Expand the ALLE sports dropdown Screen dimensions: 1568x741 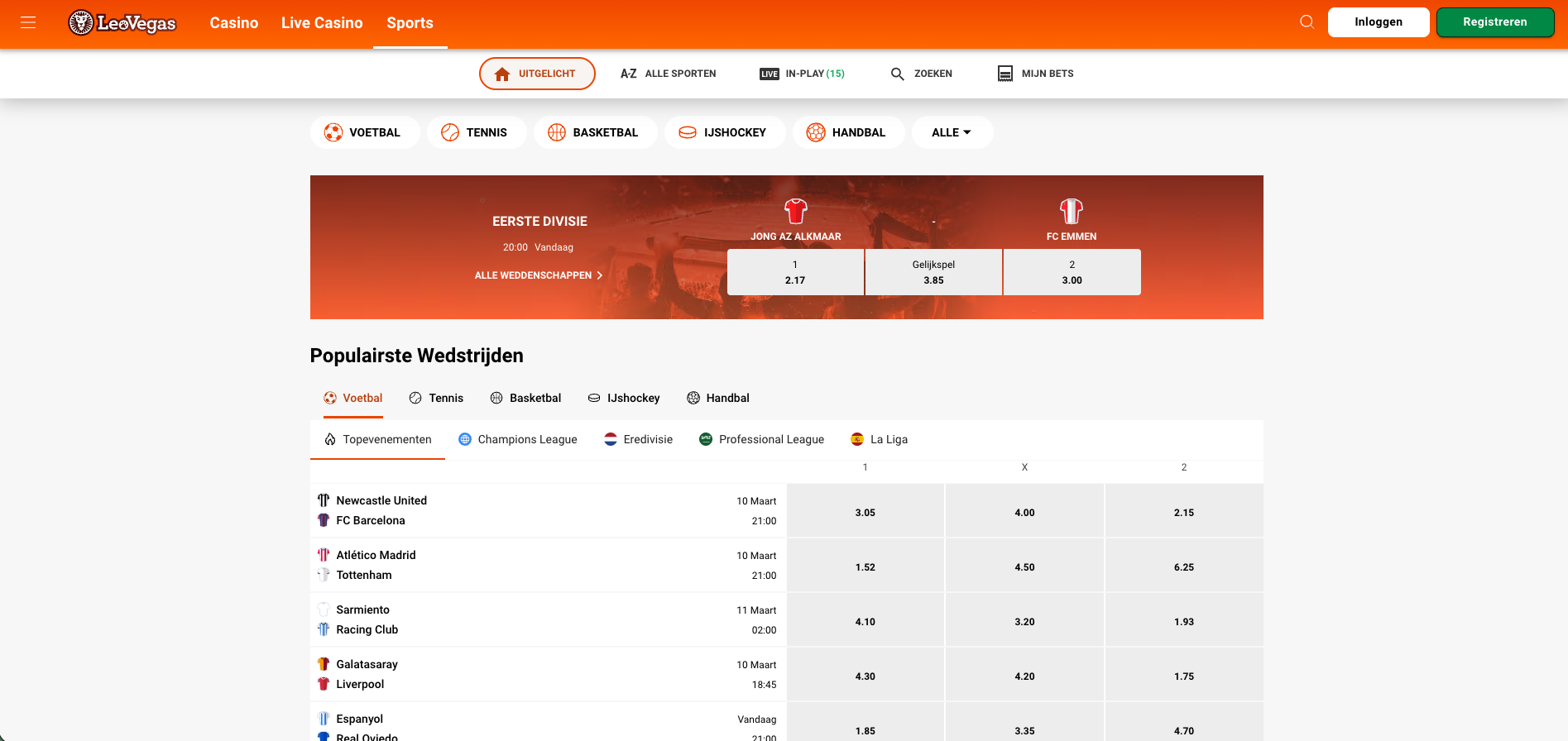click(952, 132)
